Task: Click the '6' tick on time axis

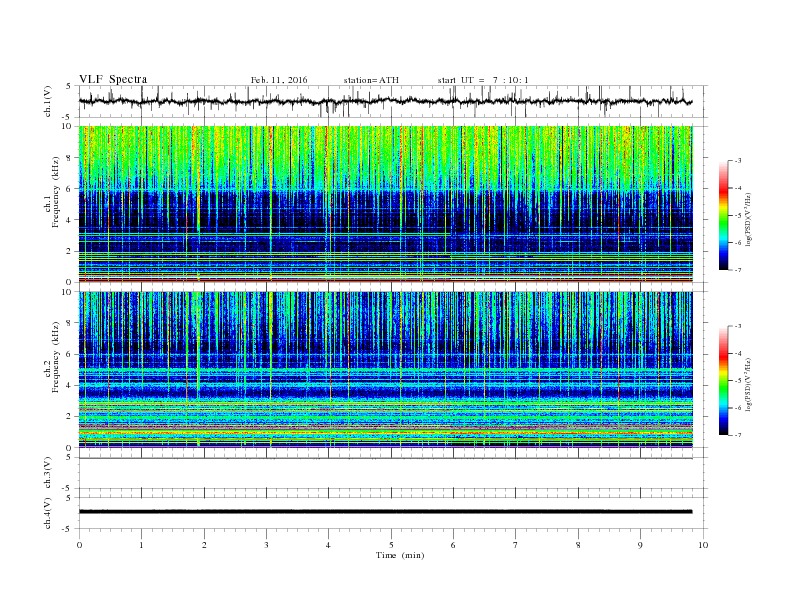Action: [x=453, y=545]
